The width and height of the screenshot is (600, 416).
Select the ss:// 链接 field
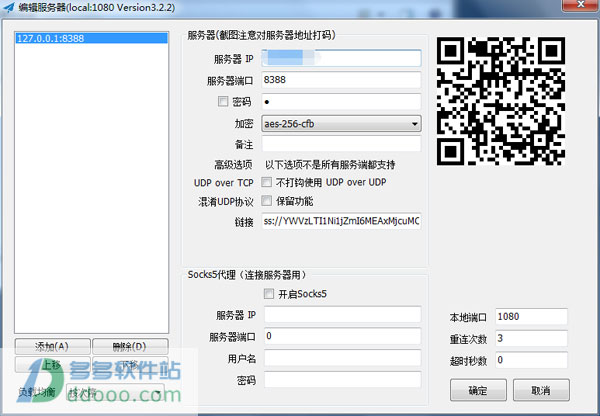pos(340,221)
